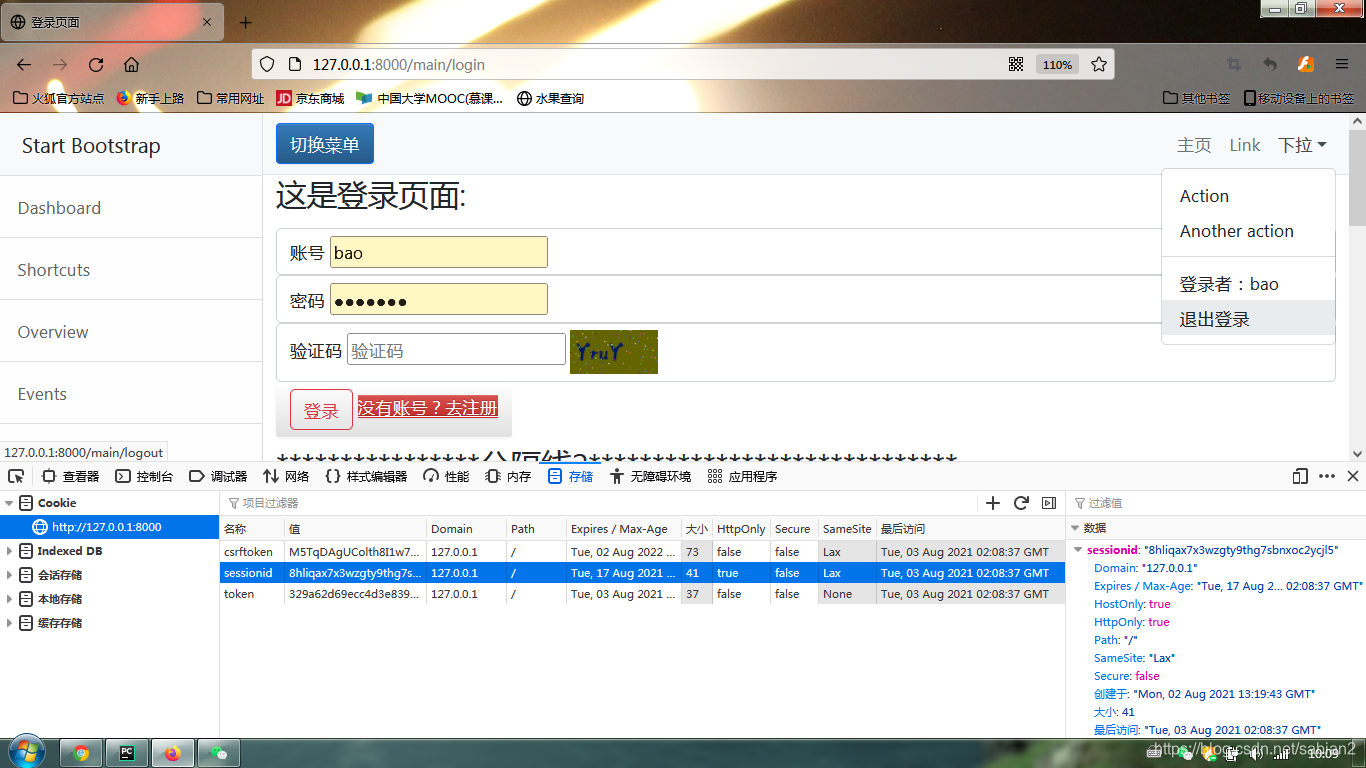The height and width of the screenshot is (768, 1366).
Task: Open the 查看器 inspector tab
Action: pos(70,476)
